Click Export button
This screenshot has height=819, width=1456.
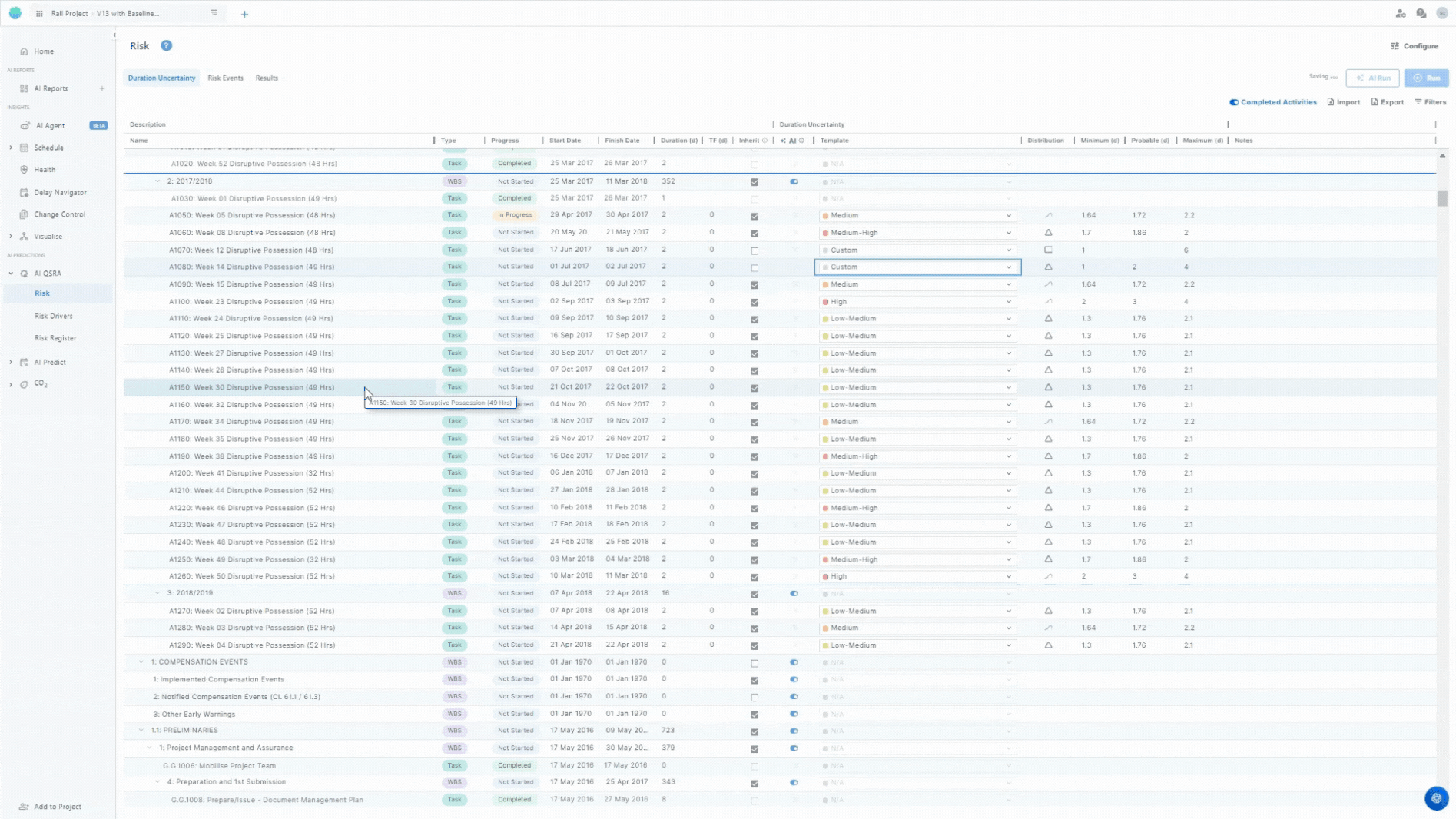point(1387,102)
